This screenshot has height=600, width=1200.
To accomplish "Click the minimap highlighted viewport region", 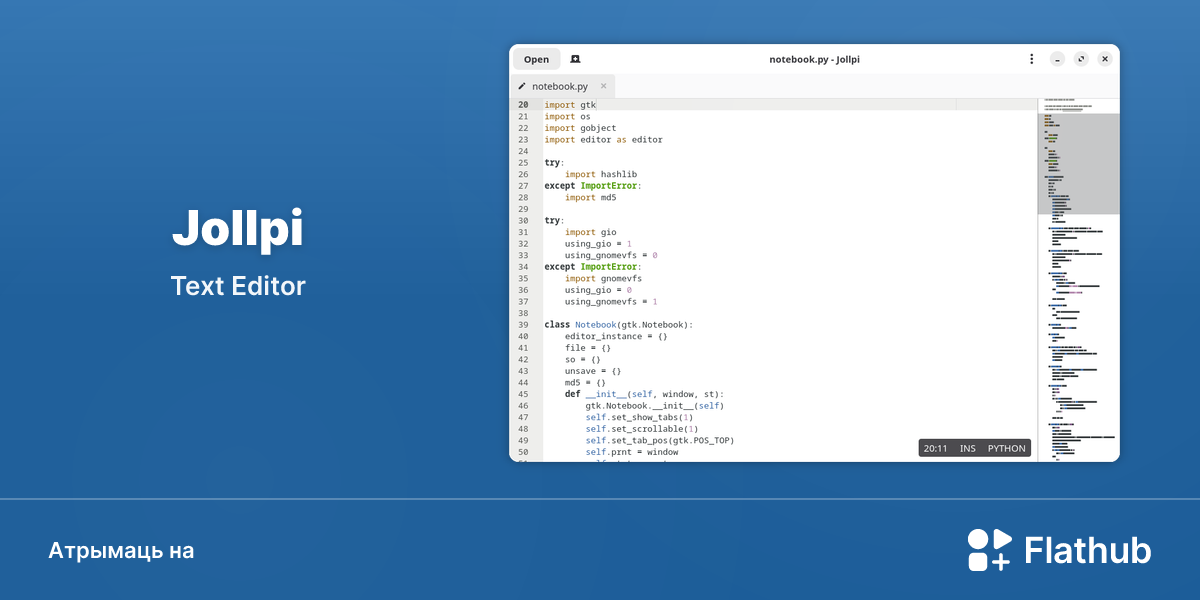I will pyautogui.click(x=1078, y=163).
